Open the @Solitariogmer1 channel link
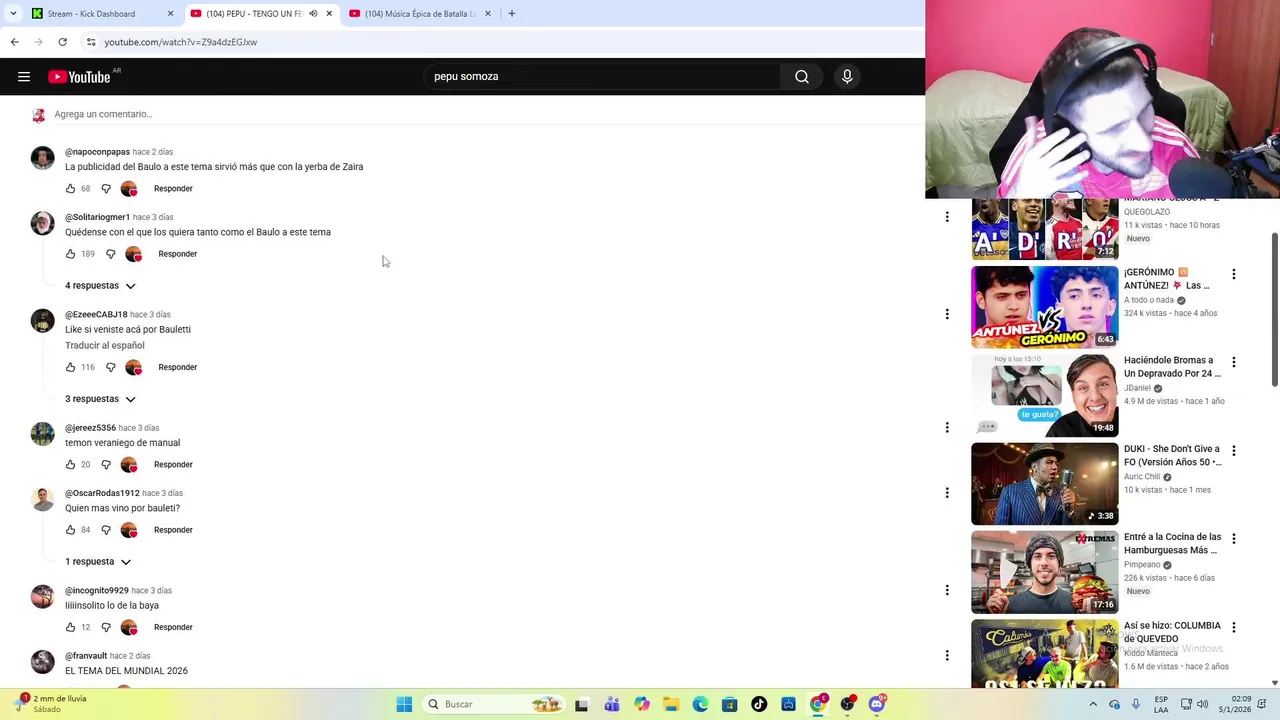This screenshot has height=720, width=1280. point(97,217)
